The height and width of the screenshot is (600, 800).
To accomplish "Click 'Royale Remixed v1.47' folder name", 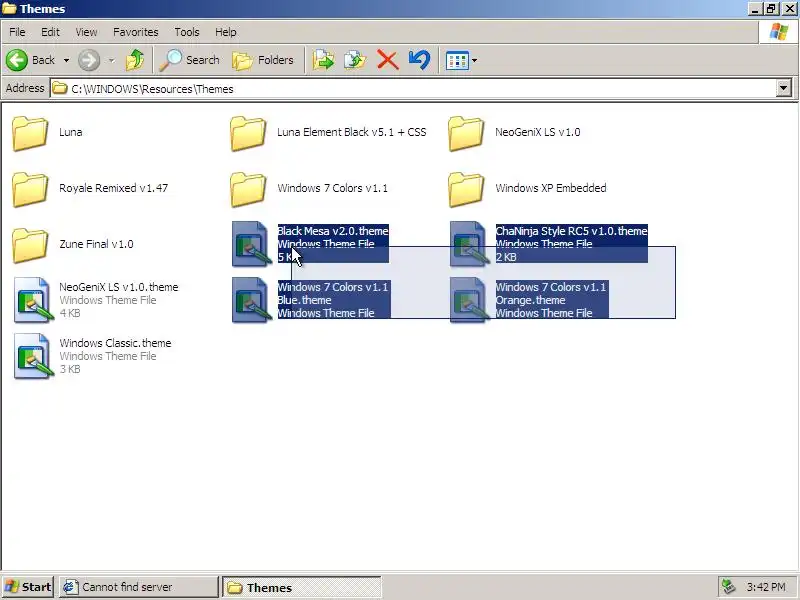I will (x=113, y=188).
